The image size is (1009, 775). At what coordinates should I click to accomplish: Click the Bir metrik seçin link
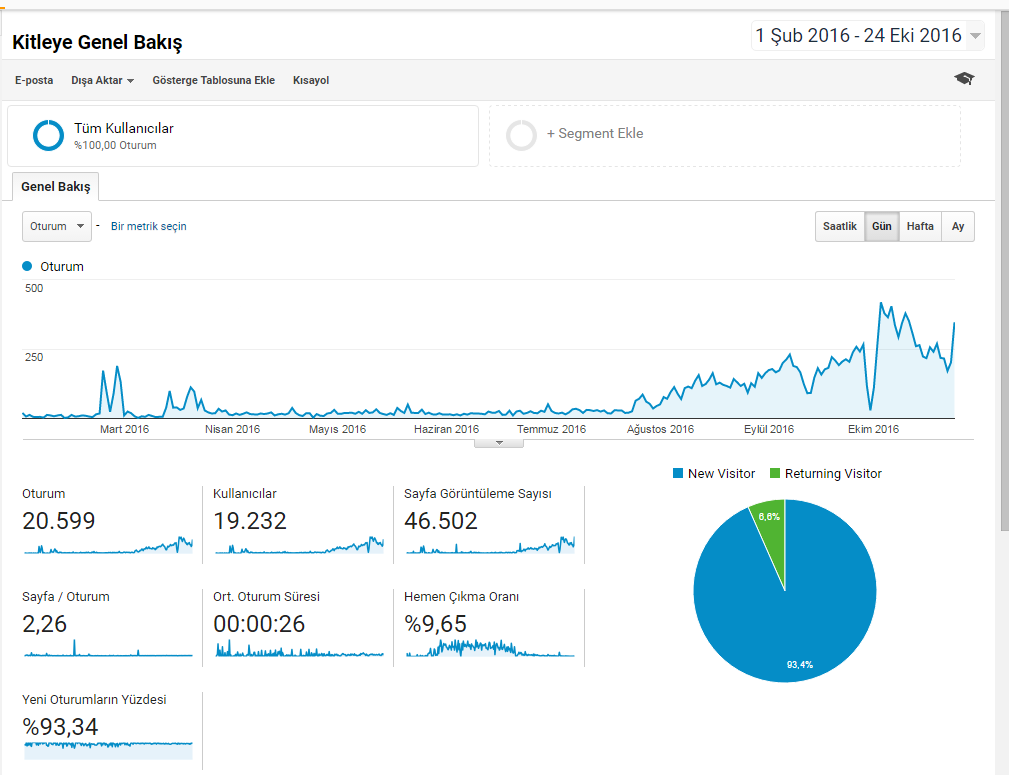point(149,227)
